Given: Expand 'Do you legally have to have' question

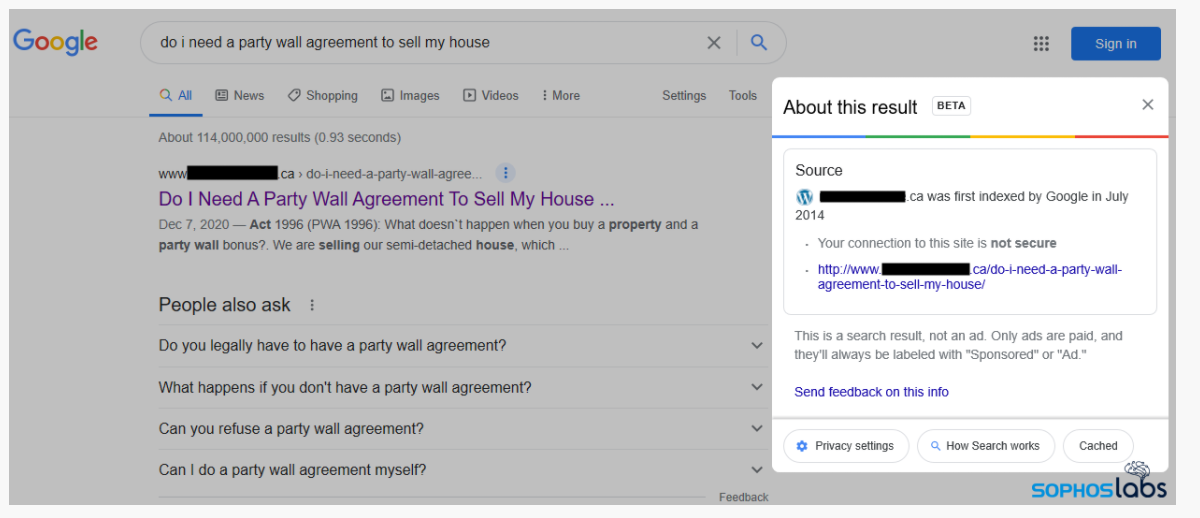Looking at the screenshot, I should pos(461,346).
